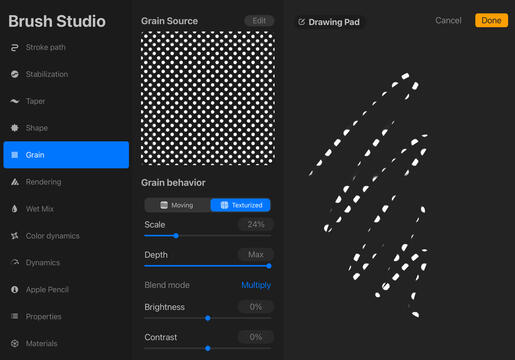Image resolution: width=515 pixels, height=360 pixels.
Task: Go to the Shape section
Action: pos(66,128)
